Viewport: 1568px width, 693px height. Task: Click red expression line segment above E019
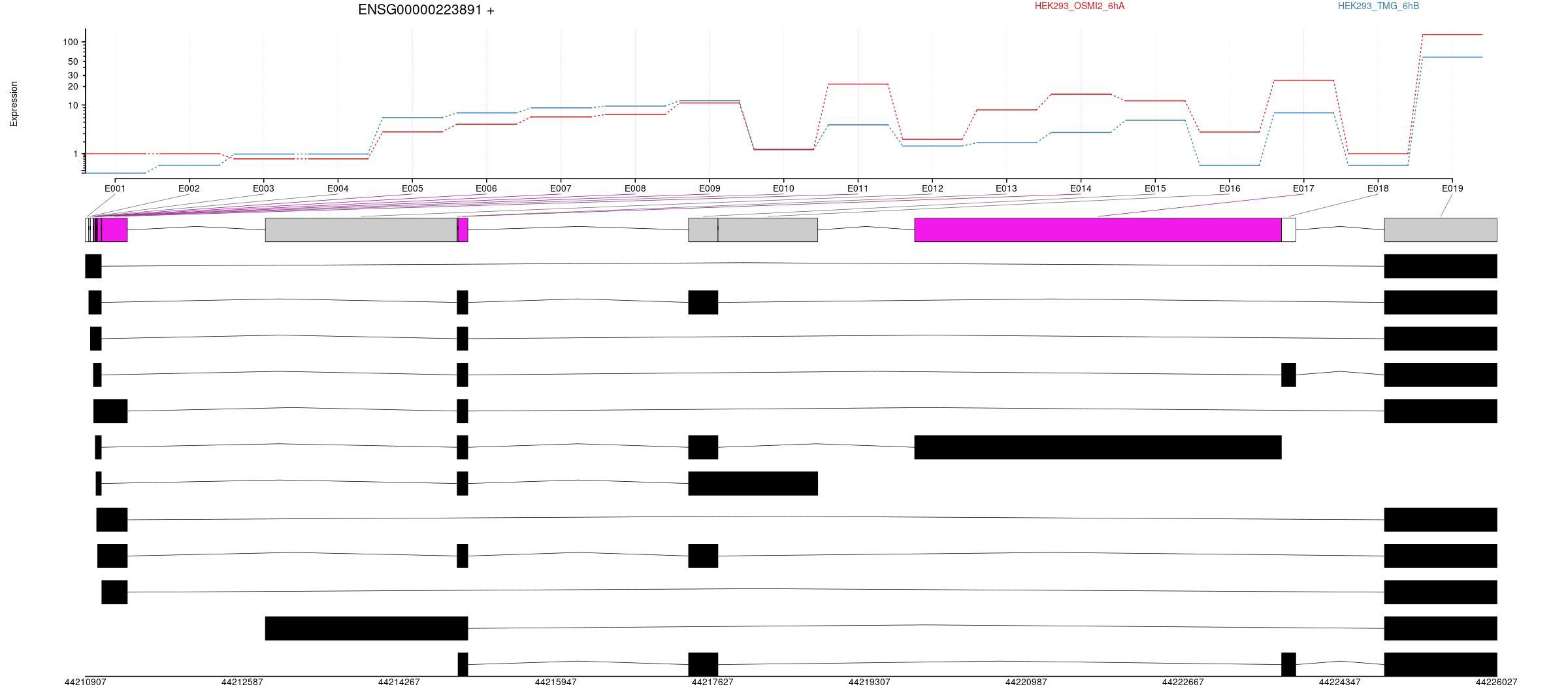pos(1452,35)
